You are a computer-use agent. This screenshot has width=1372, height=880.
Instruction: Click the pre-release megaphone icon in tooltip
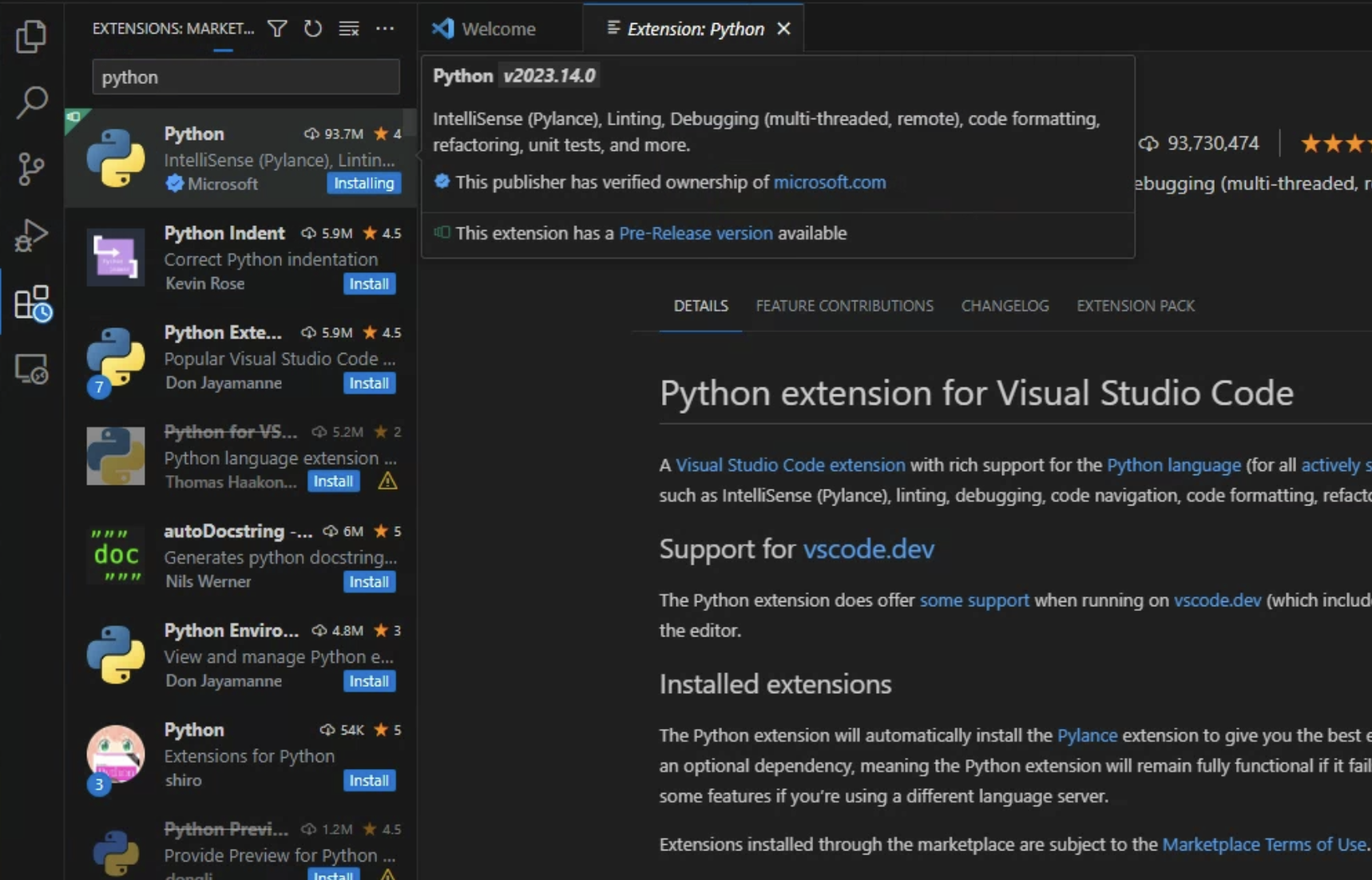[x=442, y=232]
